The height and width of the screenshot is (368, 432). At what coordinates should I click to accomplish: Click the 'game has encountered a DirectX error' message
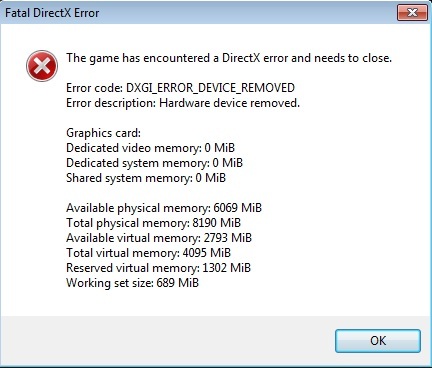pyautogui.click(x=229, y=58)
